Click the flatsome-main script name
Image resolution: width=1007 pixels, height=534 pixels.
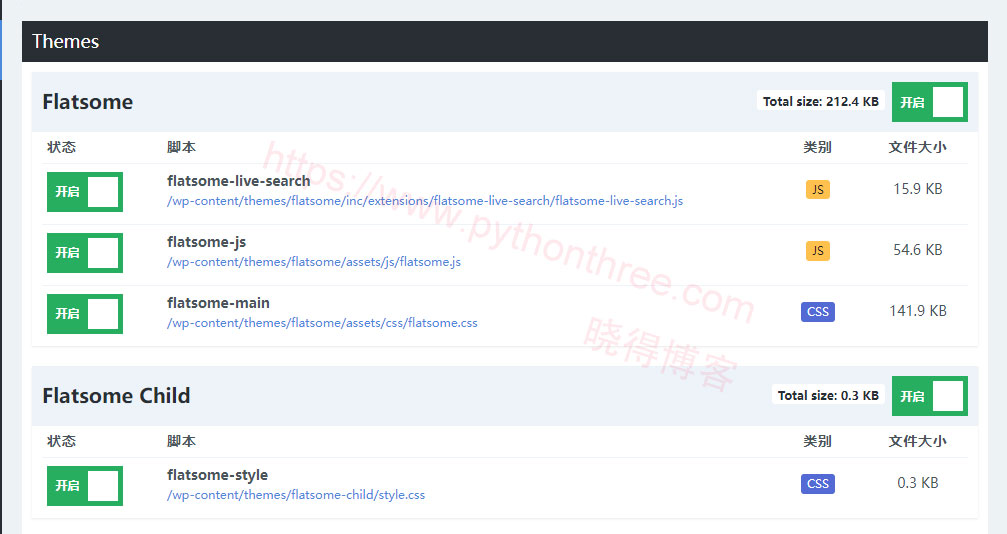[x=218, y=303]
